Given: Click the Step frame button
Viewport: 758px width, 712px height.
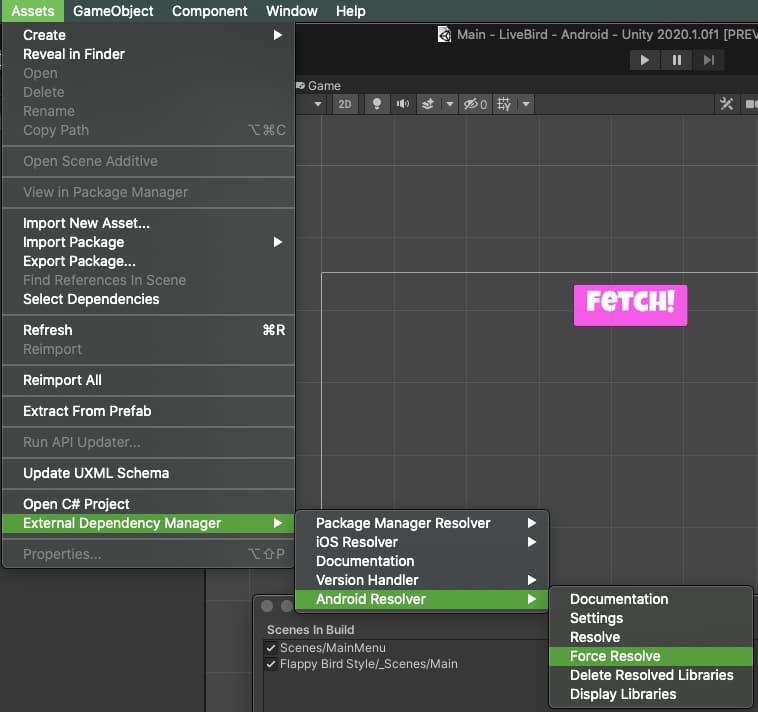Looking at the screenshot, I should tap(709, 60).
